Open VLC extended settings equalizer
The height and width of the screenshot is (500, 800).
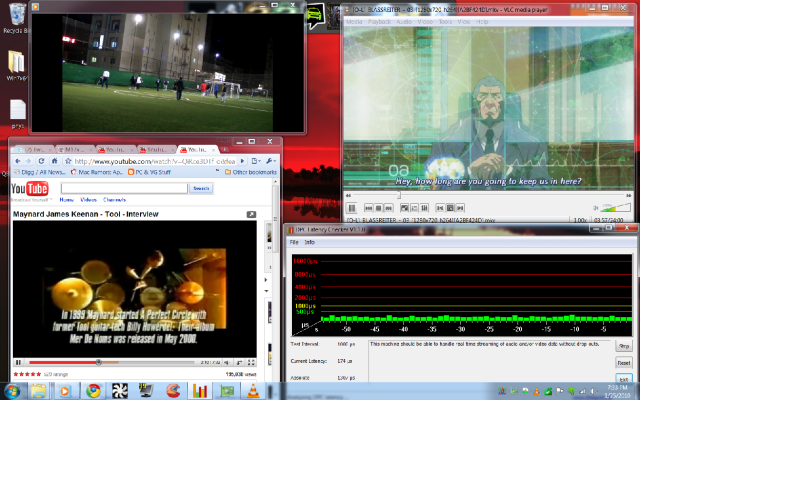[424, 208]
